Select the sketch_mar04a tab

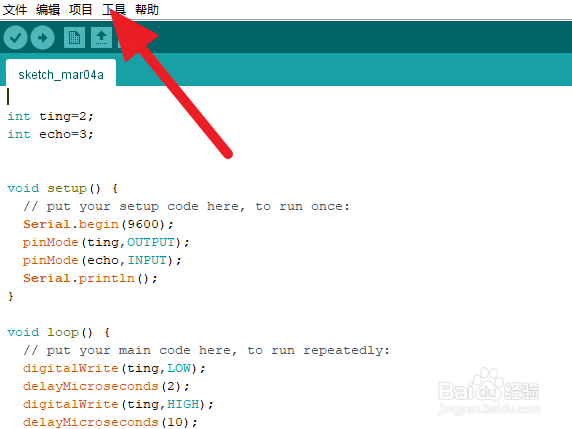coord(61,74)
